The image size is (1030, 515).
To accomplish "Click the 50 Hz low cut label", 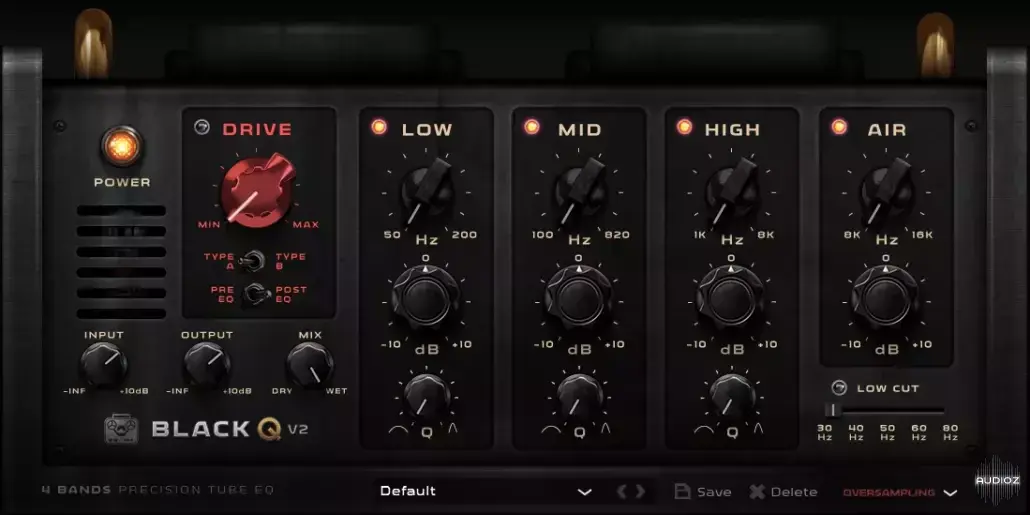I will (x=887, y=432).
